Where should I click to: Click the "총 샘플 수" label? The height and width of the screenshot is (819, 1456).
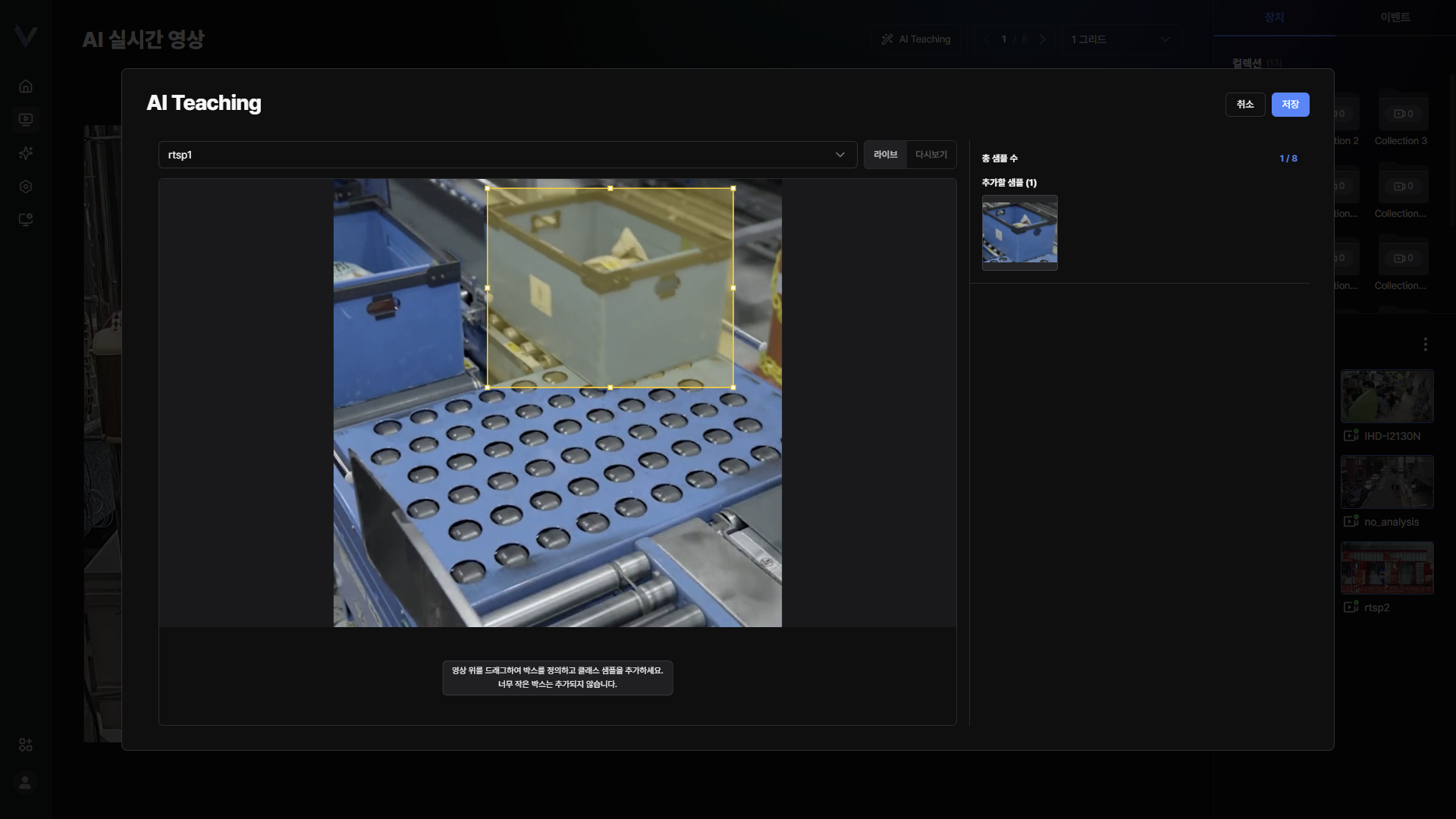(x=999, y=158)
